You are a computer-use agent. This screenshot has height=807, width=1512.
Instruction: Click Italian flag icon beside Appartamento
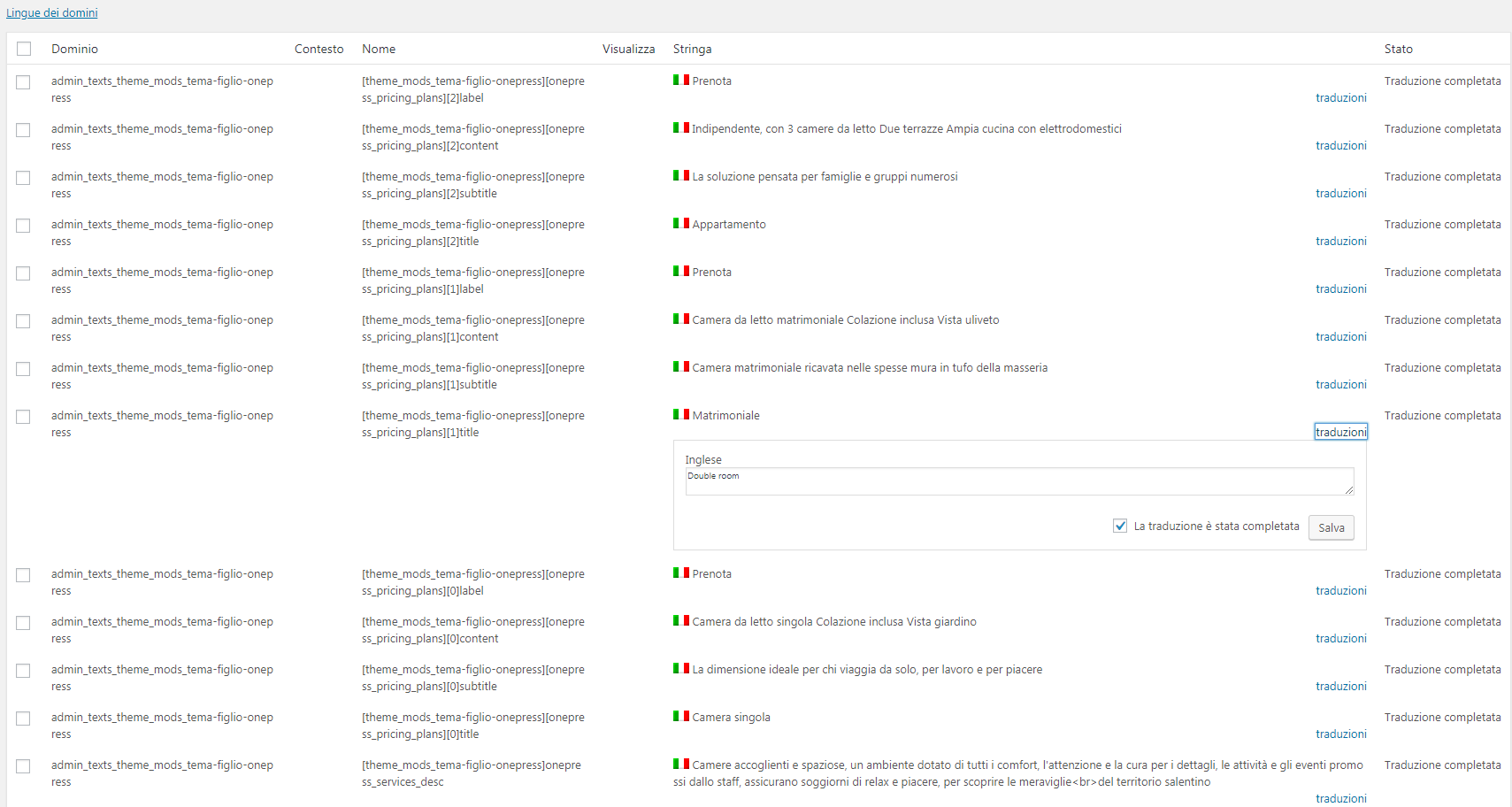680,223
